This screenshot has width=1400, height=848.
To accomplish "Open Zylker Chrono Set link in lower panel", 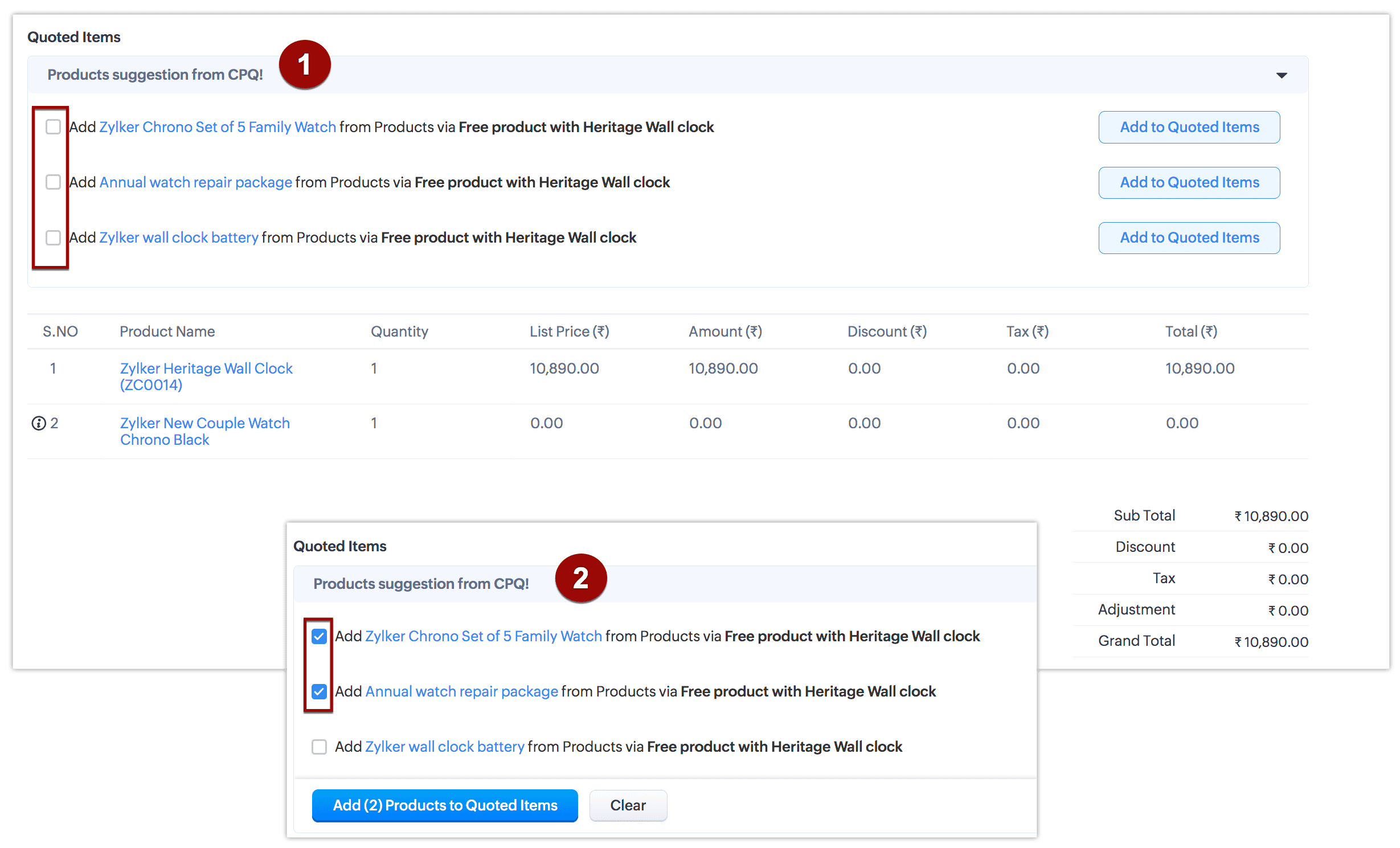I will (484, 636).
